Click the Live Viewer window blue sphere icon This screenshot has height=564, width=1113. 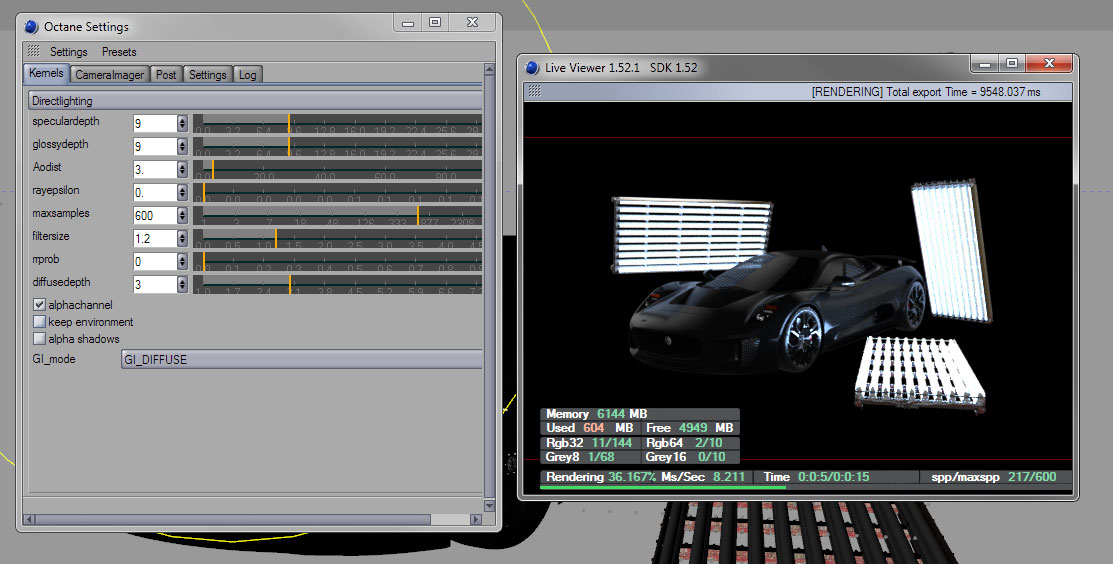click(x=532, y=68)
